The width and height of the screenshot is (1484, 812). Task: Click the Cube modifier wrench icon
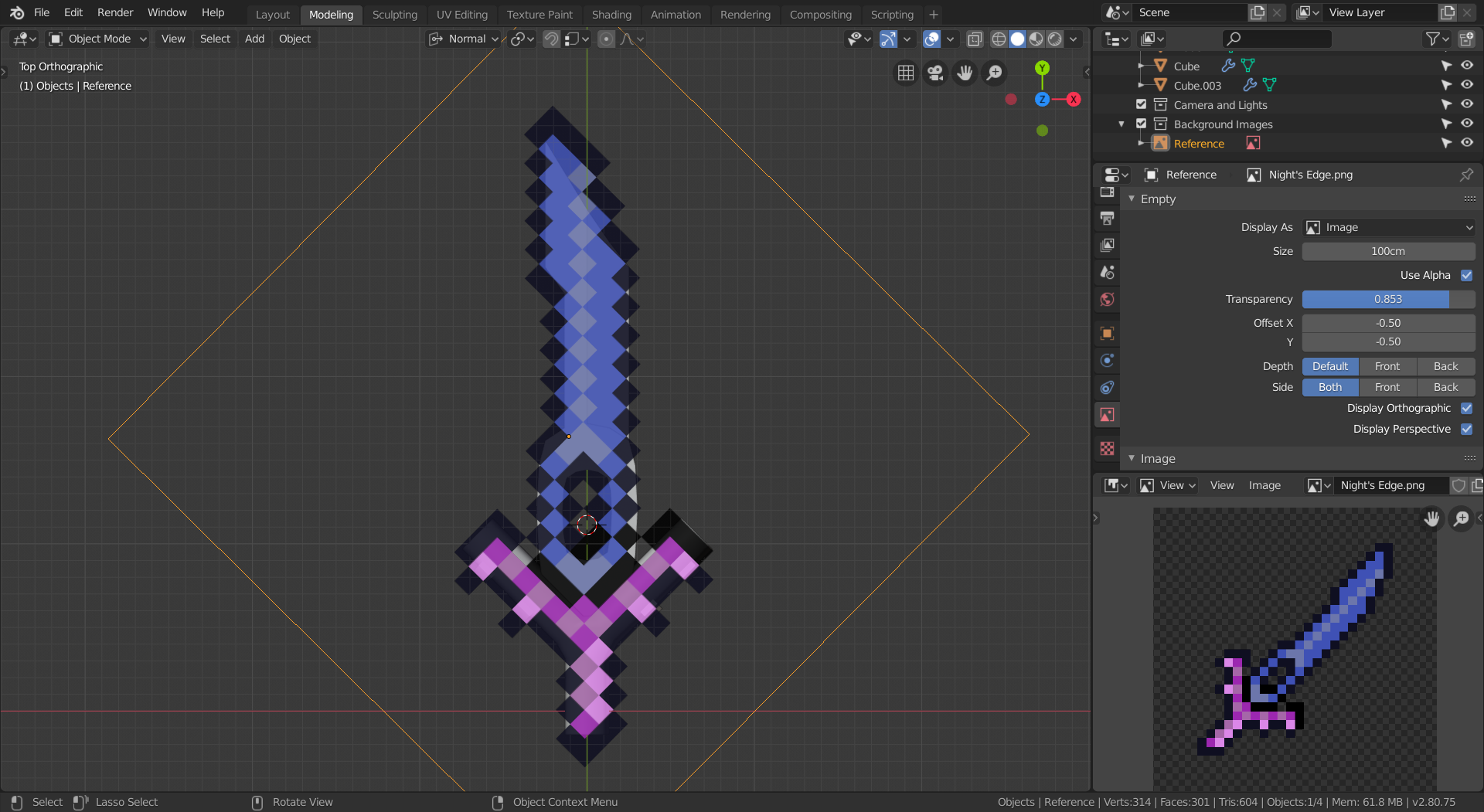coord(1227,66)
